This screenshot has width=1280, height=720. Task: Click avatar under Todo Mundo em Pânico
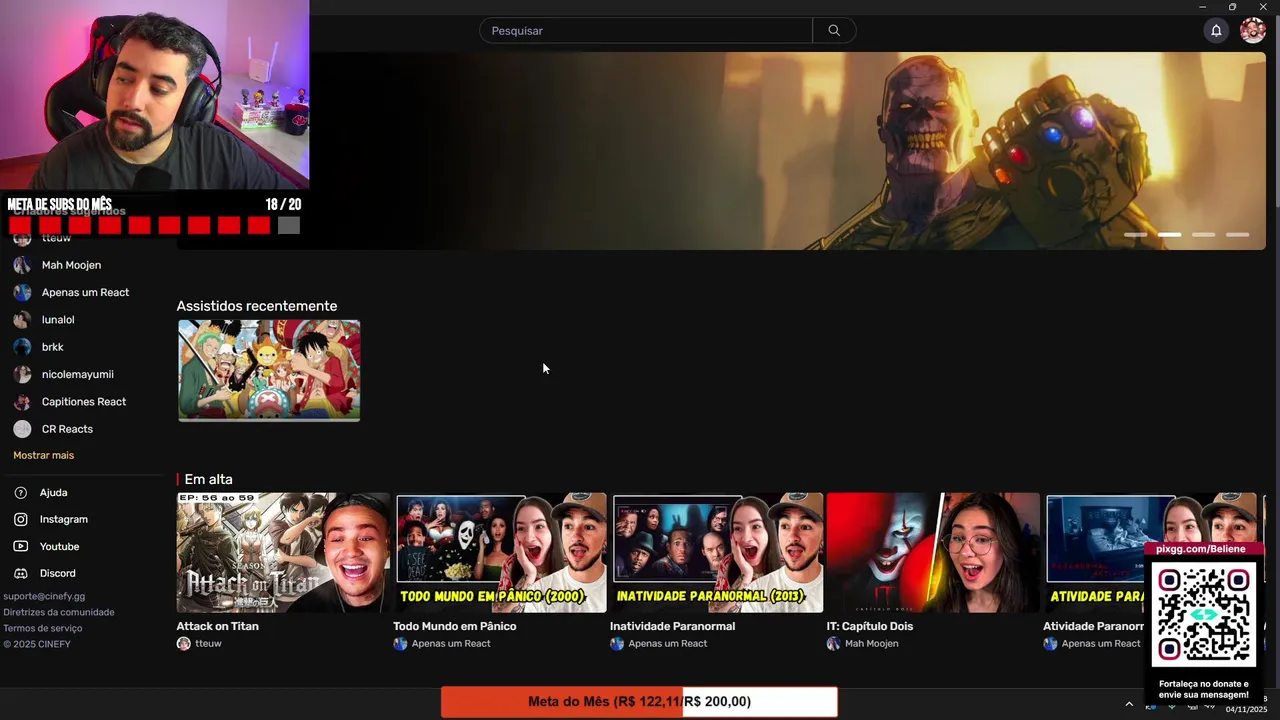(x=400, y=644)
